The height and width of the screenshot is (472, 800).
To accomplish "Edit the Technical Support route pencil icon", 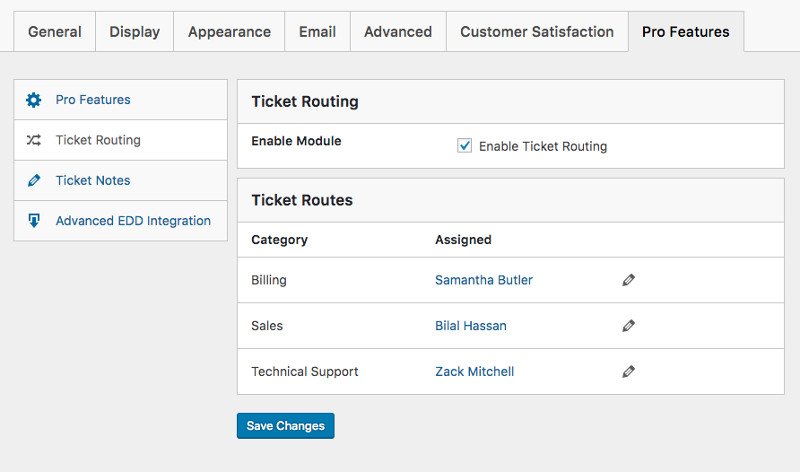I will tap(628, 372).
